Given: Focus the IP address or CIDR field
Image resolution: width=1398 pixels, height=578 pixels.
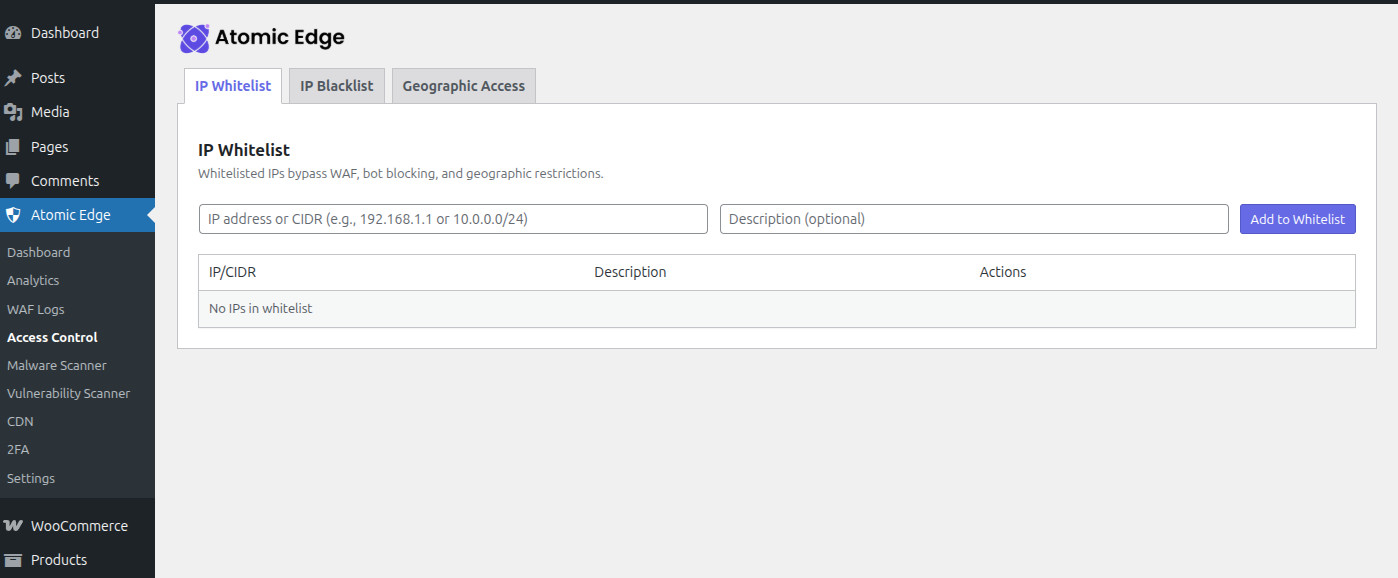Looking at the screenshot, I should 453,219.
